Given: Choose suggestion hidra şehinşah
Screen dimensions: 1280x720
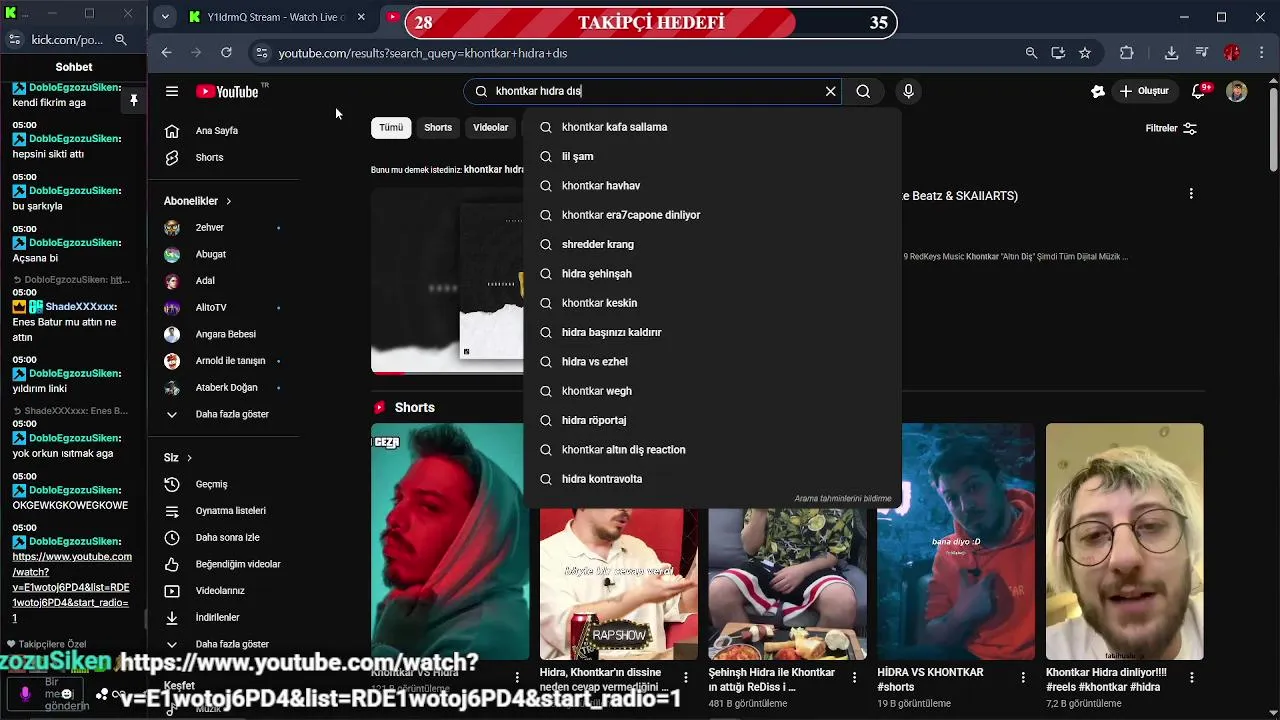Looking at the screenshot, I should pos(712,273).
